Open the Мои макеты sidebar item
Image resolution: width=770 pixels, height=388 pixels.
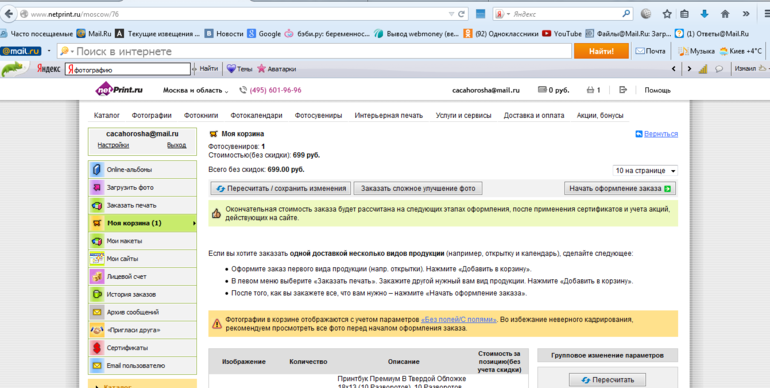tap(142, 241)
